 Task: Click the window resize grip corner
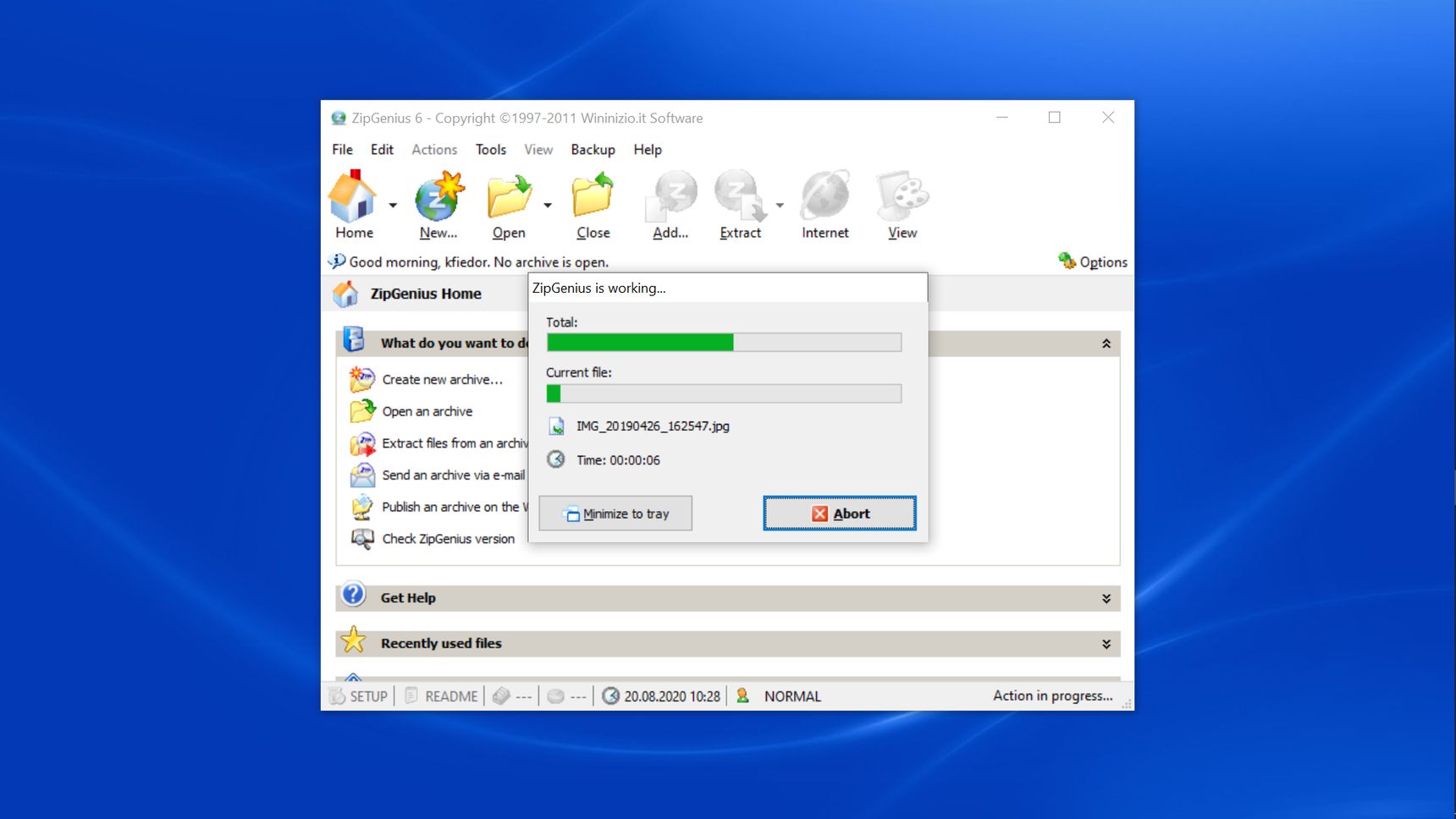(1127, 703)
